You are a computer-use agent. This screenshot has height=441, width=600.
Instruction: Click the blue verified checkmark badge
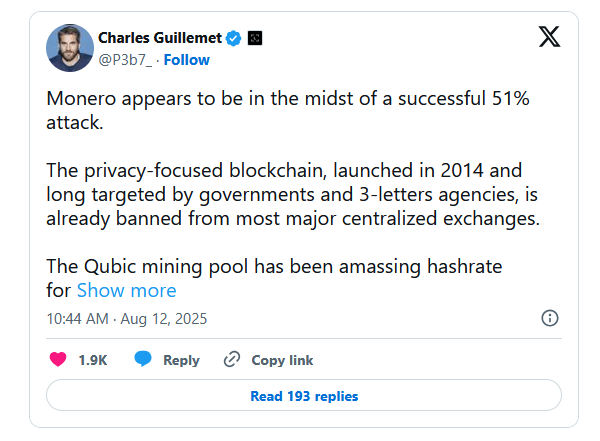[233, 38]
